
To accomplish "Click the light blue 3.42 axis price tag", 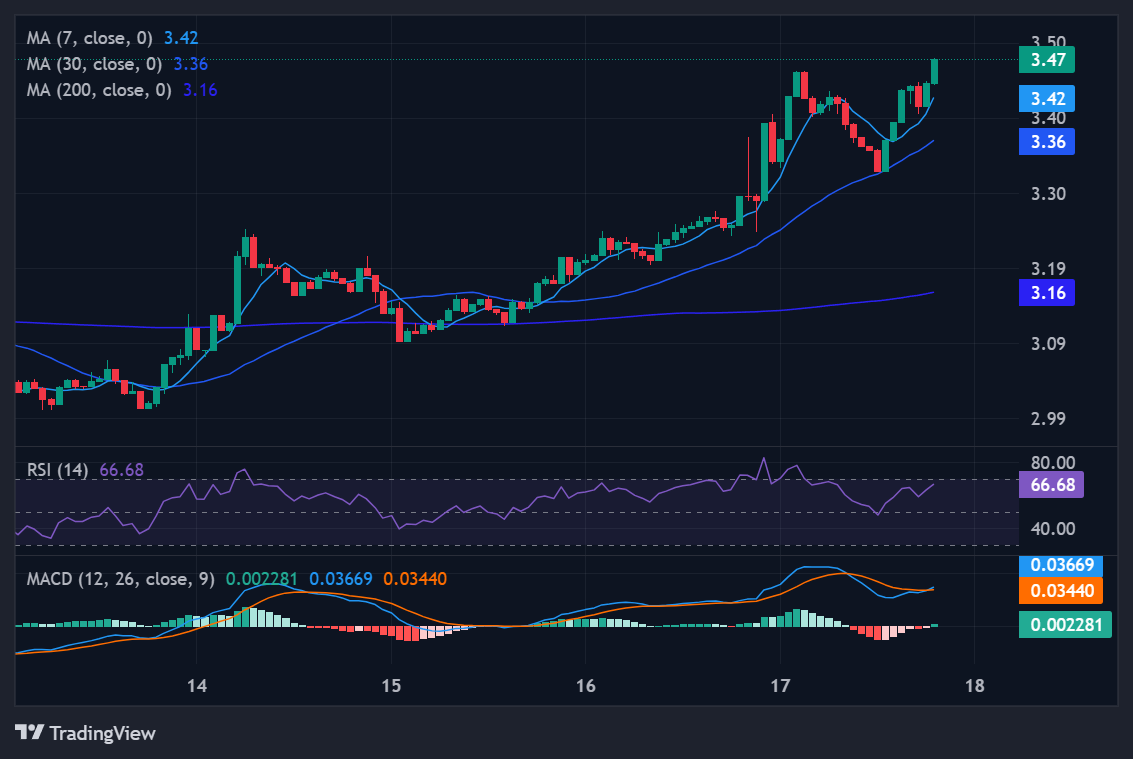I will point(1046,99).
